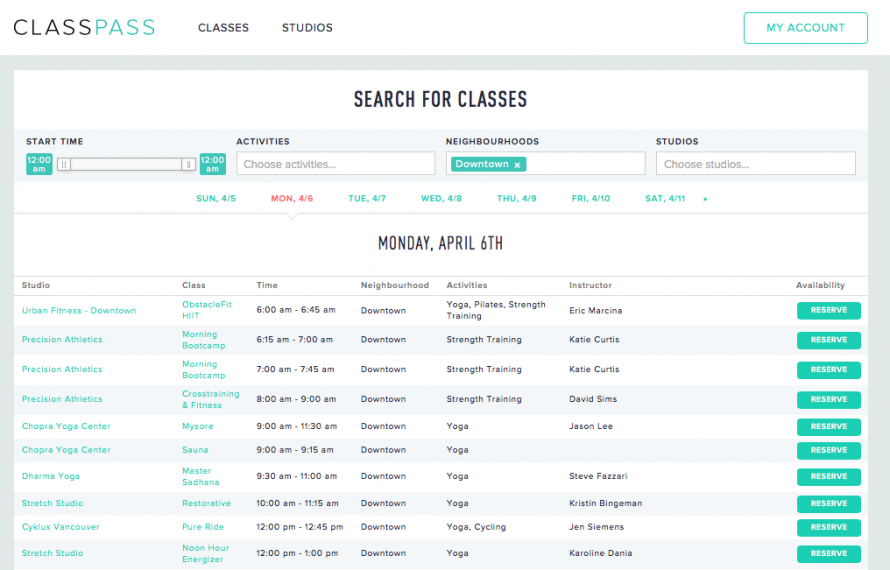This screenshot has width=890, height=570.
Task: Reserve the ObstacleFit HIIT class
Action: tap(829, 311)
